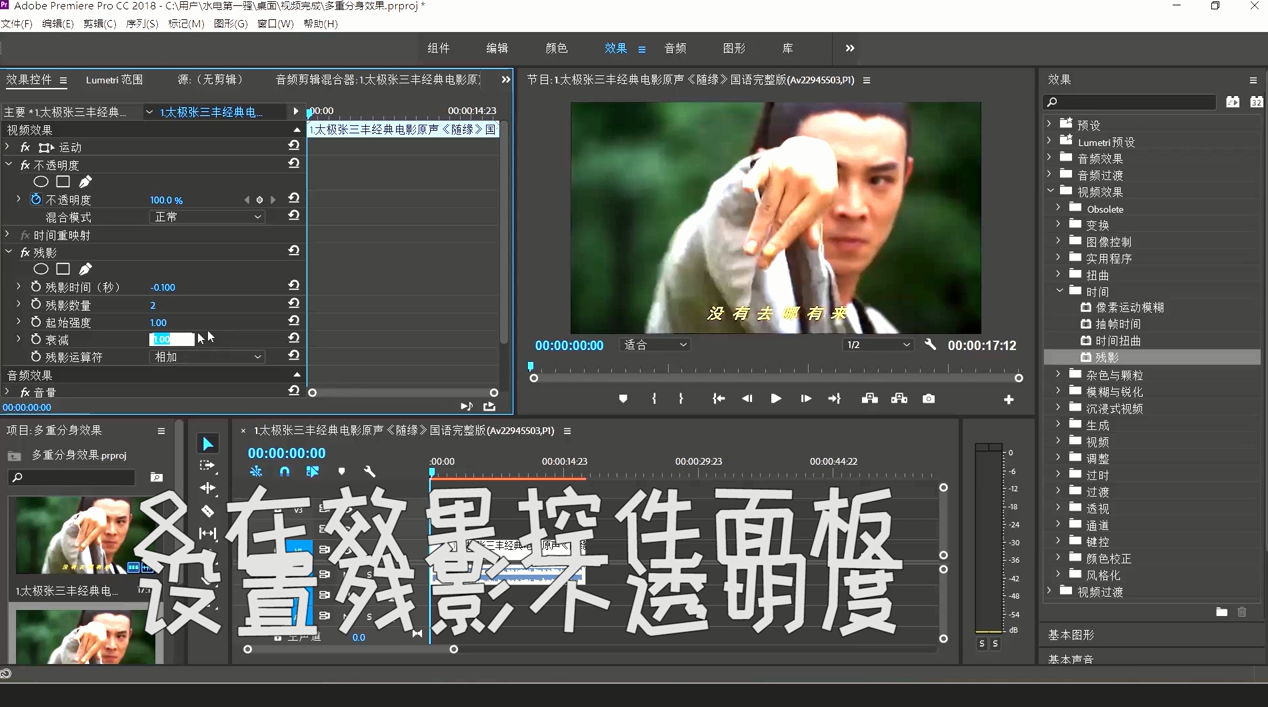The width and height of the screenshot is (1268, 707).
Task: Show more workspaces with double chevron
Action: point(849,48)
